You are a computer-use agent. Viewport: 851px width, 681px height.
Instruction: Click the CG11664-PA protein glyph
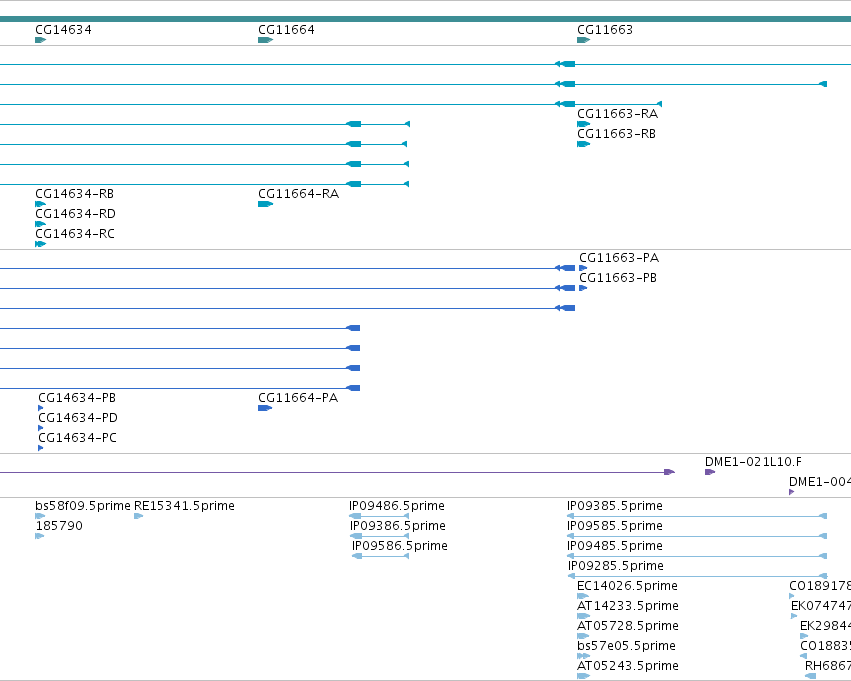pyautogui.click(x=265, y=408)
